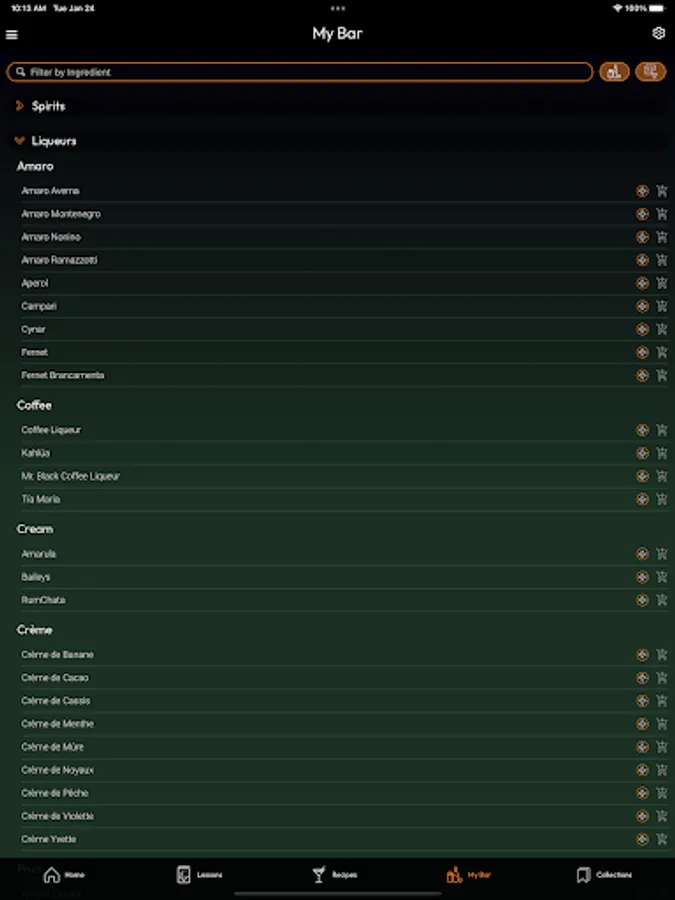Add Kahlúa to shopping cart

click(x=662, y=453)
